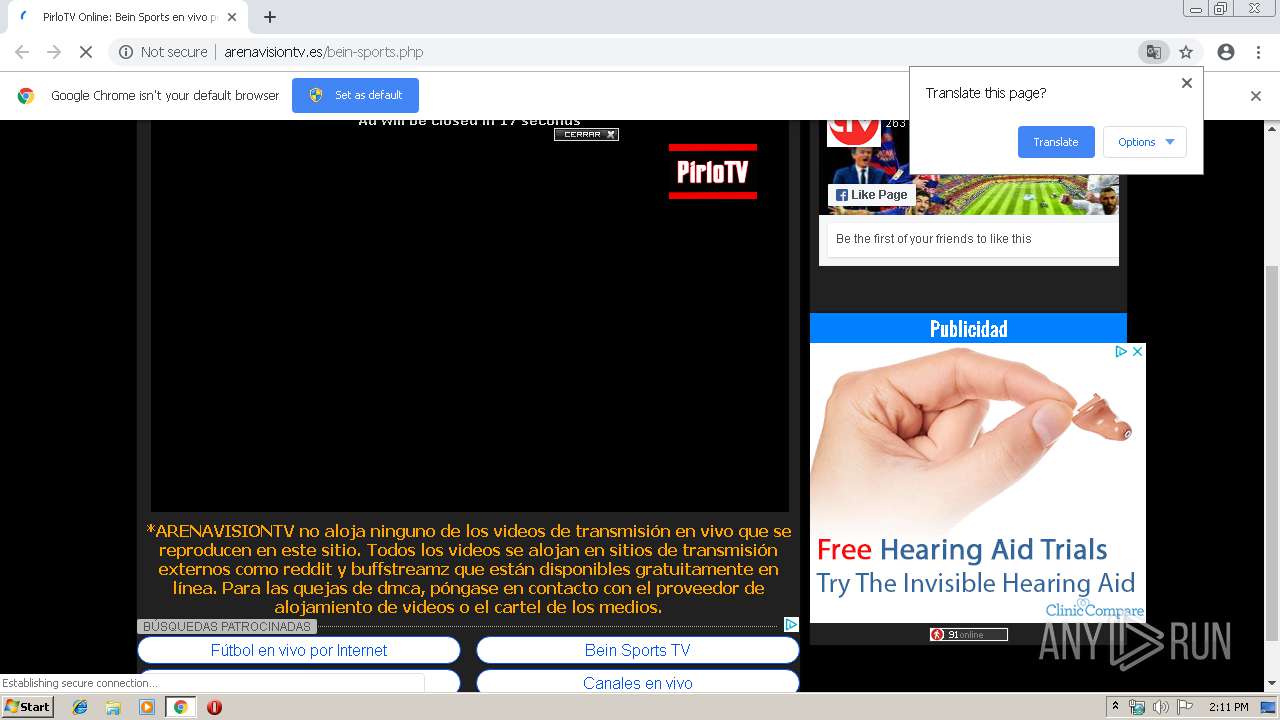Open AdChoices info on hearing aid ad
This screenshot has height=720, width=1280.
click(x=1122, y=352)
